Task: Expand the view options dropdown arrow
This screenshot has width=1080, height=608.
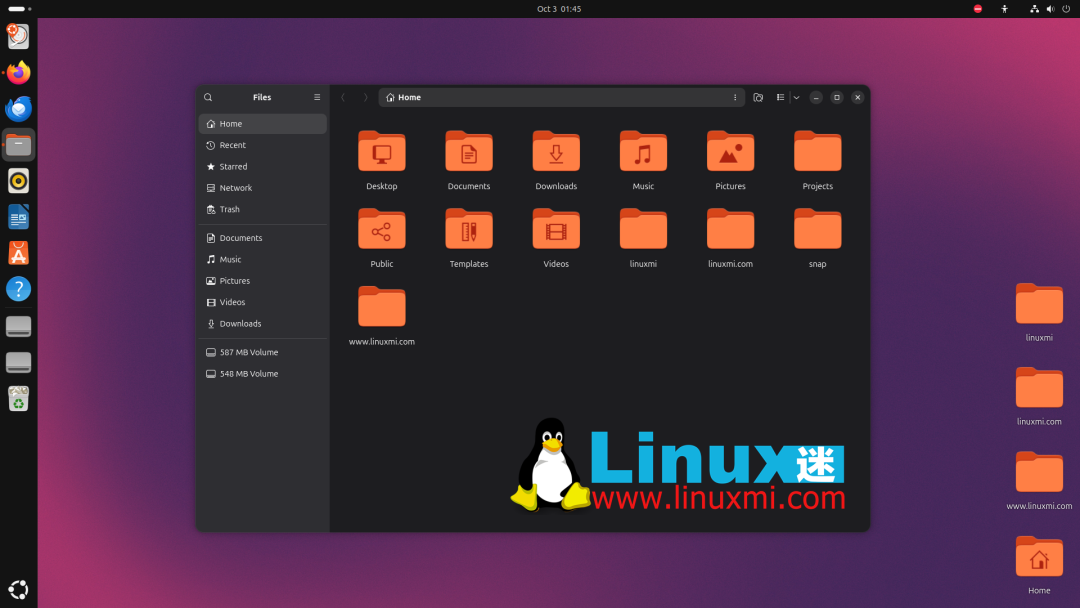Action: pos(796,97)
